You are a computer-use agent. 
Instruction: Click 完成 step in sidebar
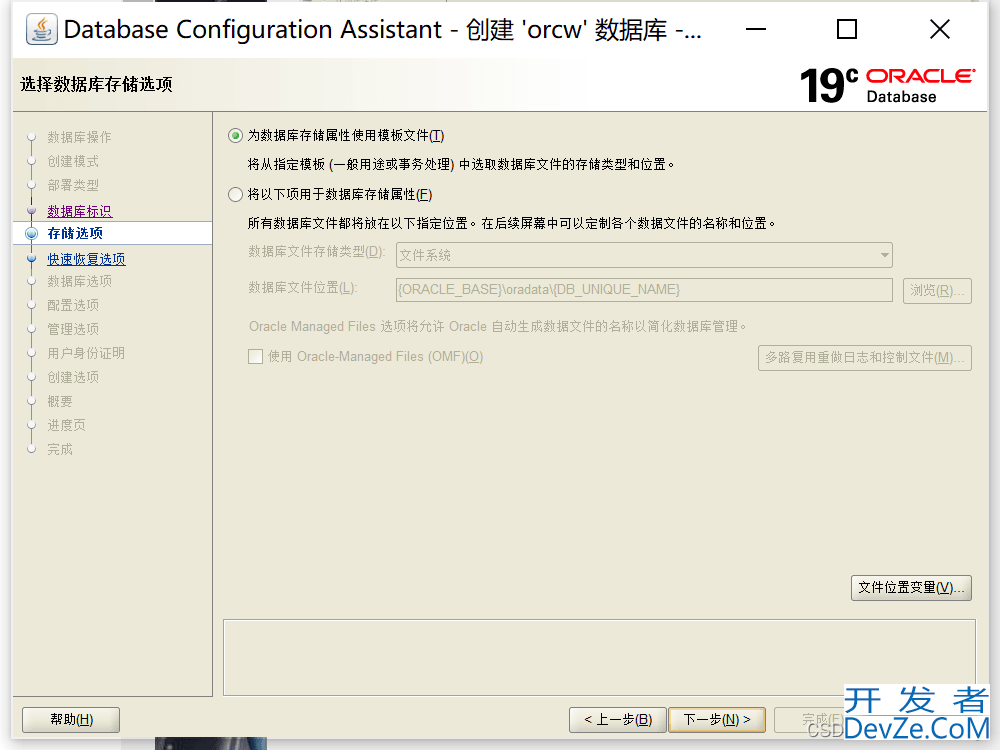tap(60, 450)
